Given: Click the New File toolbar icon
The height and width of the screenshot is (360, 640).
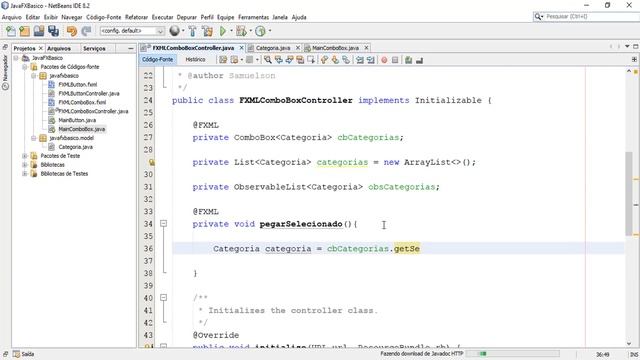Looking at the screenshot, I should click(11, 31).
